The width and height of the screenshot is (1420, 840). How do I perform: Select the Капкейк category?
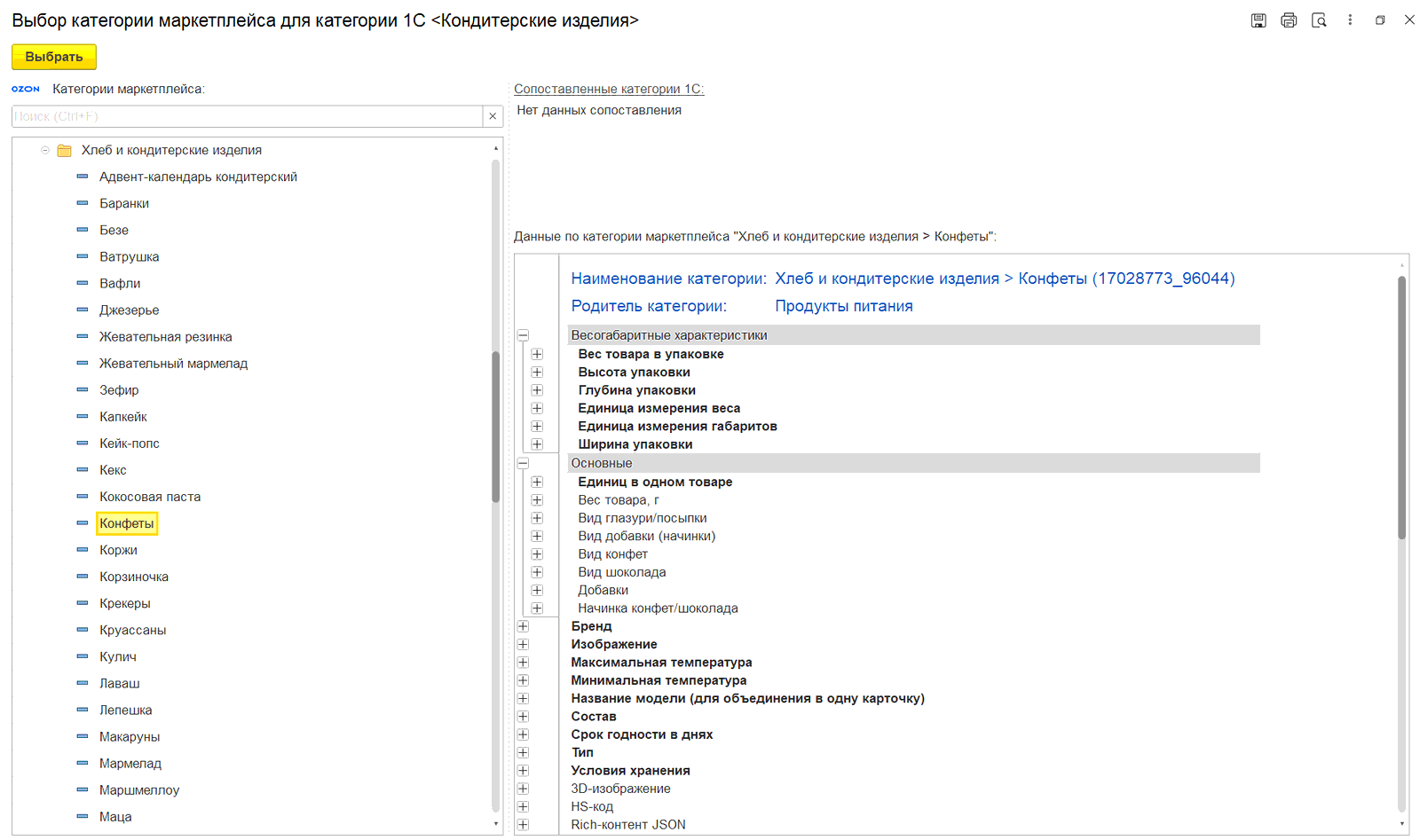pos(123,416)
